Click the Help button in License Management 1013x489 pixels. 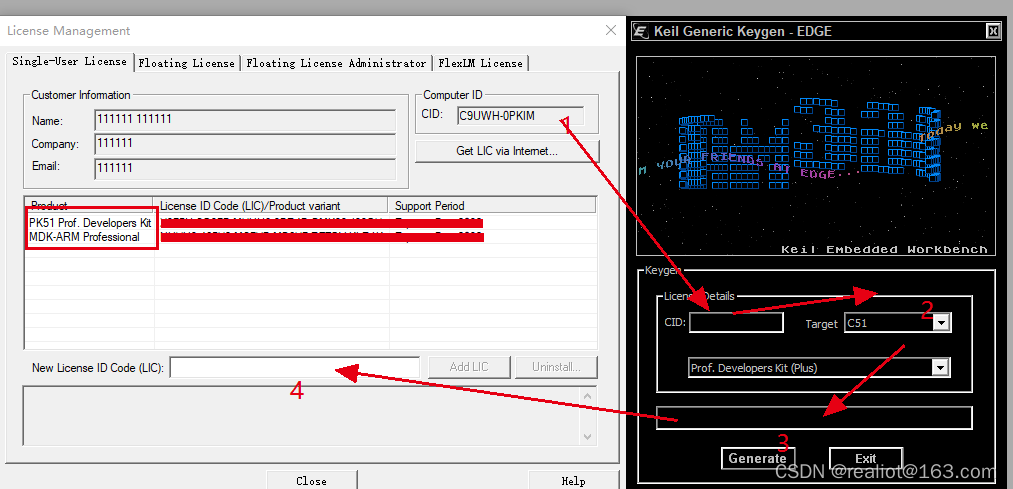[x=573, y=481]
